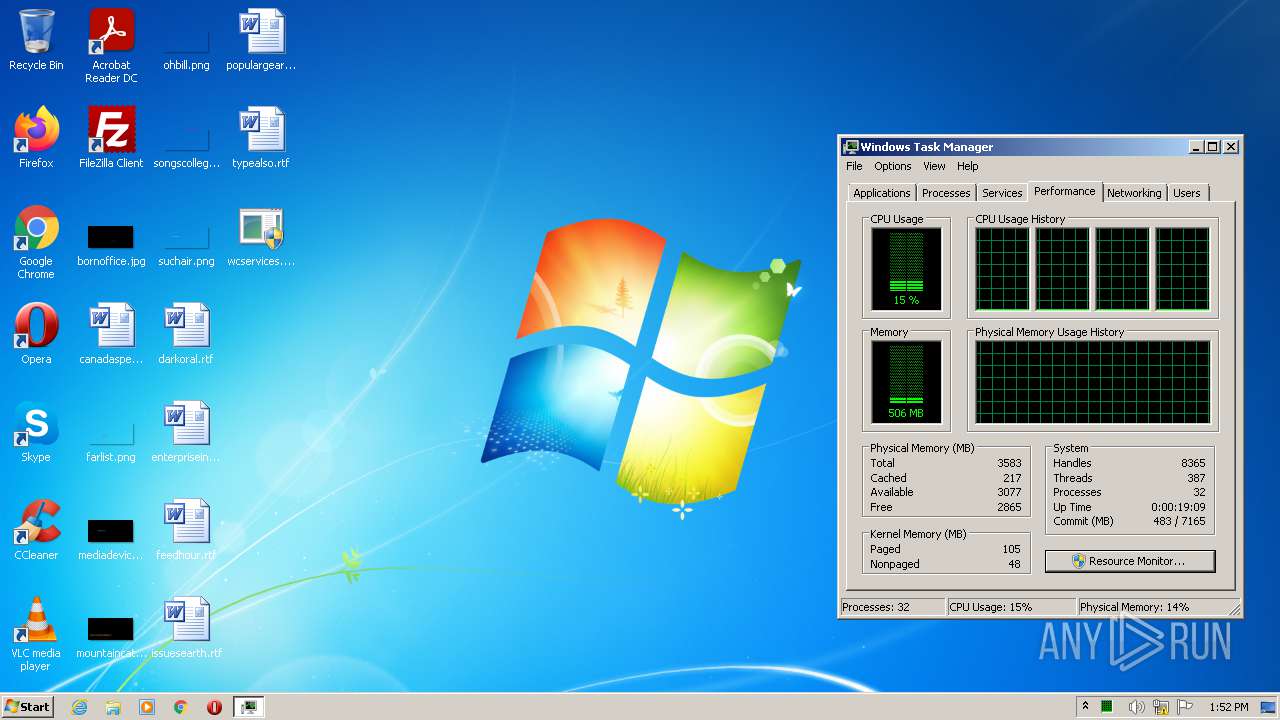Select the Performance tab
Screen dimensions: 1280x720
coord(1064,191)
